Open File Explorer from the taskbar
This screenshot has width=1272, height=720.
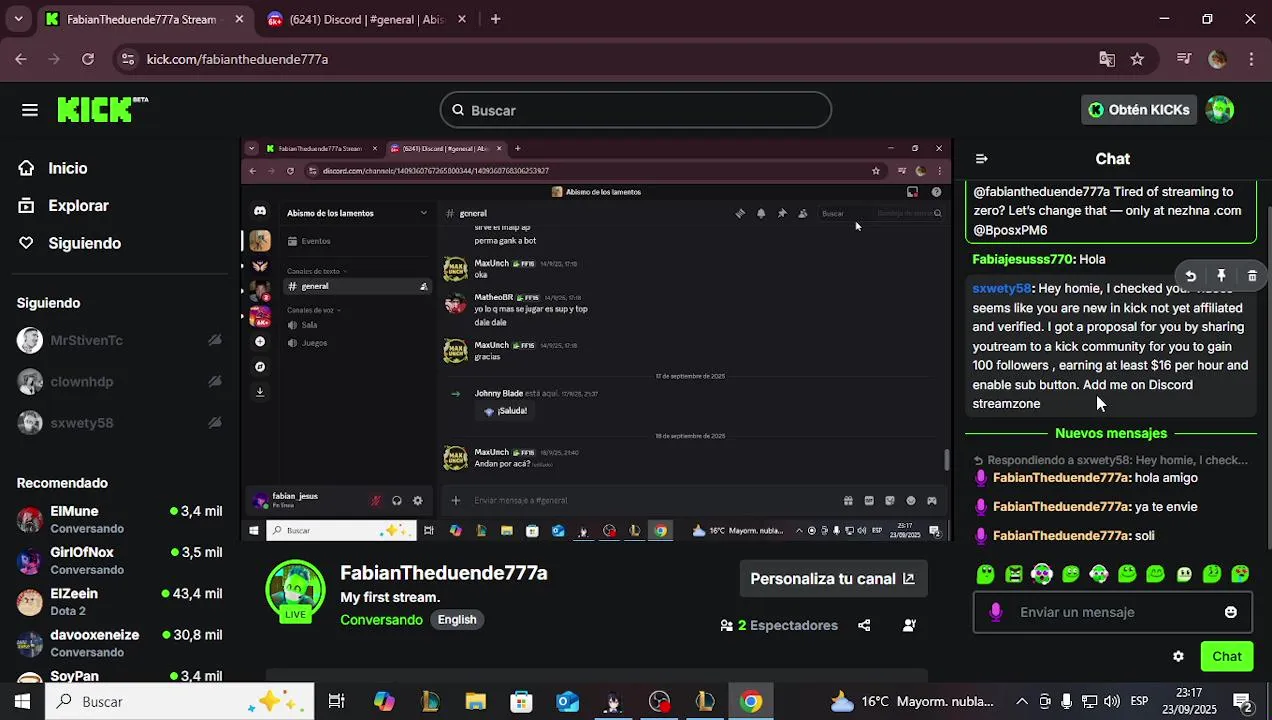(x=475, y=702)
